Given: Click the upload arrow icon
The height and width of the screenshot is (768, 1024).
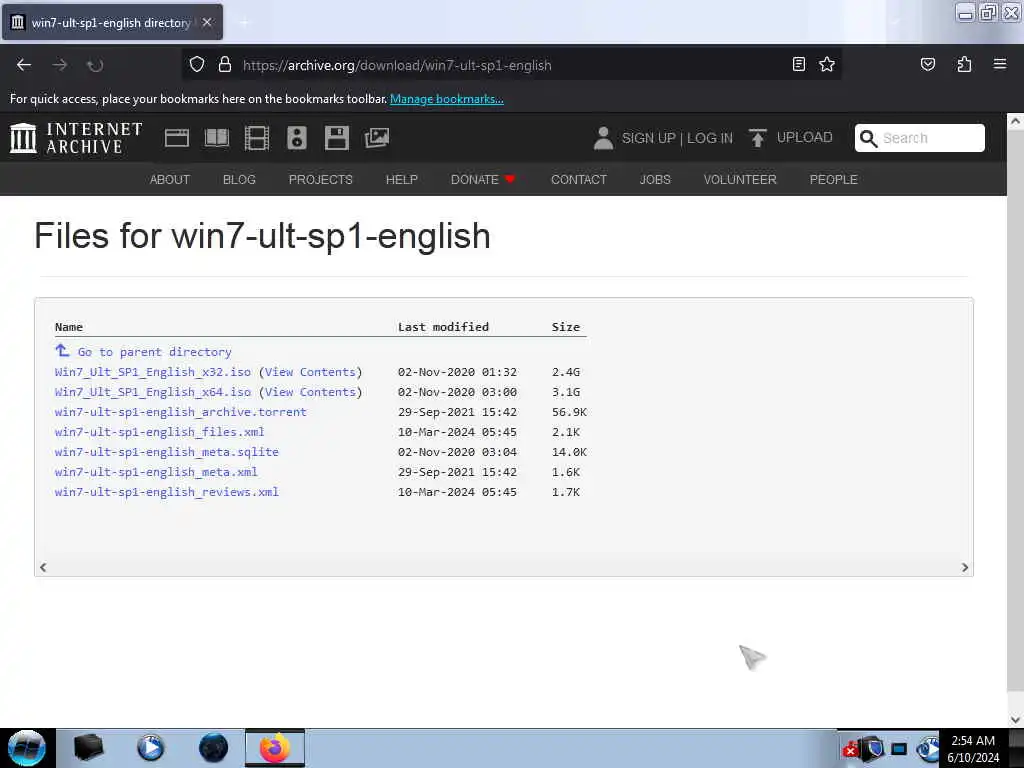Looking at the screenshot, I should click(758, 138).
